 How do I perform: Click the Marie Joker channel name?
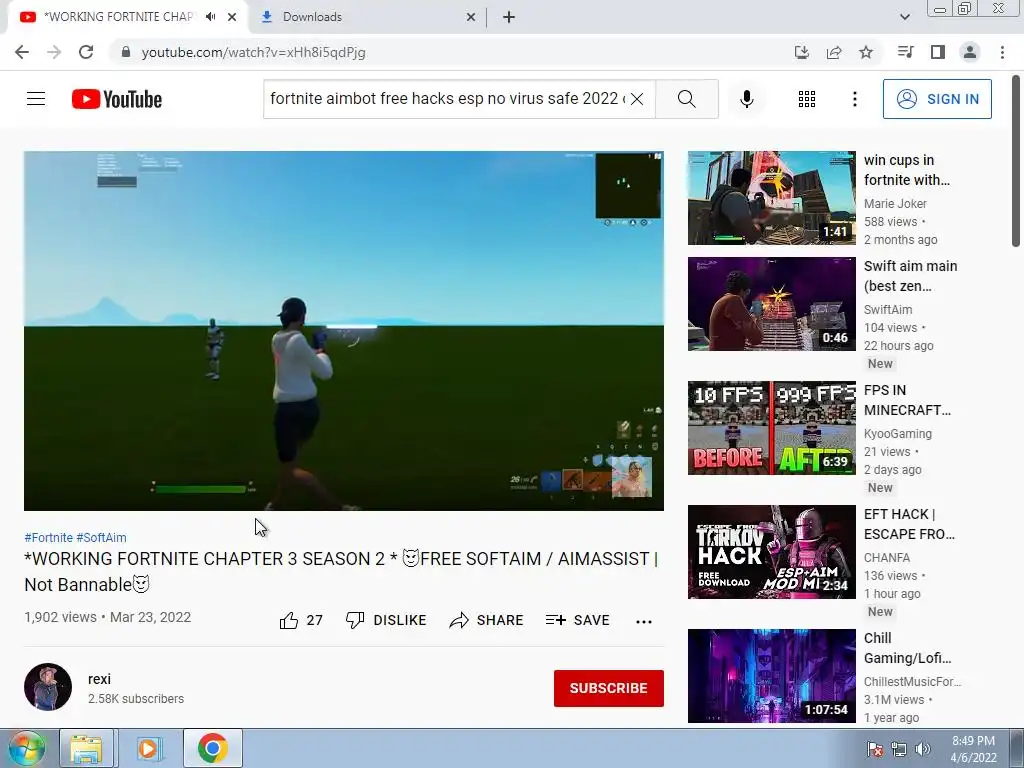(x=895, y=204)
